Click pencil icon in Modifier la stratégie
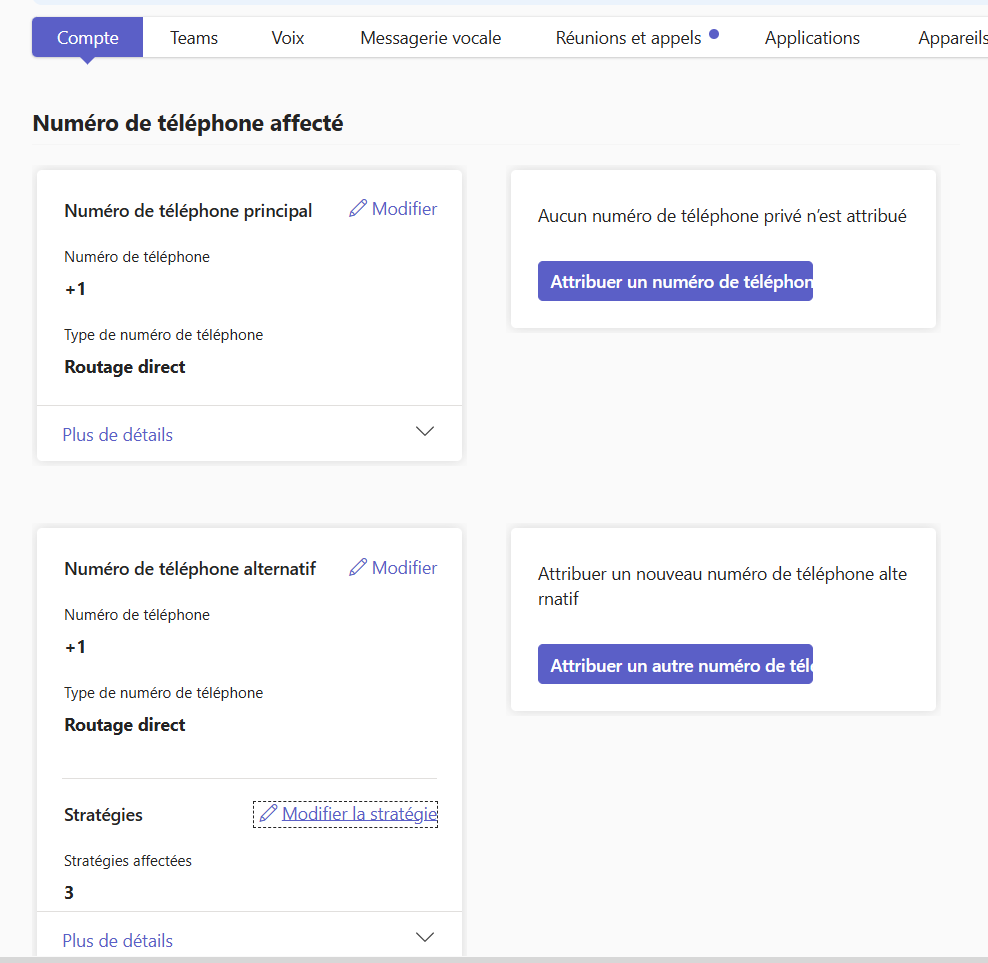Screen dimensions: 988x963 pos(268,814)
